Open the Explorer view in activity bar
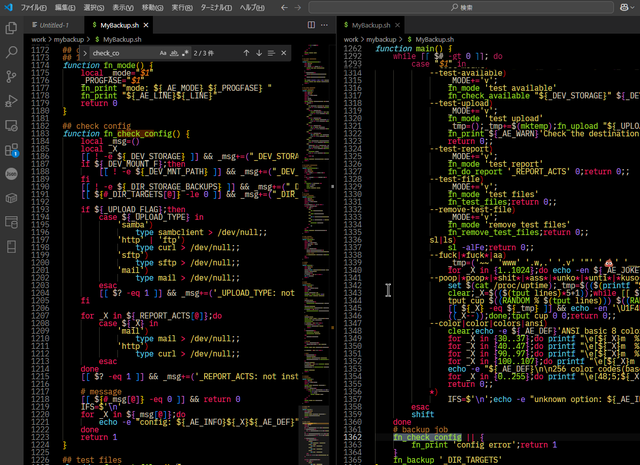The image size is (640, 465). tap(12, 26)
